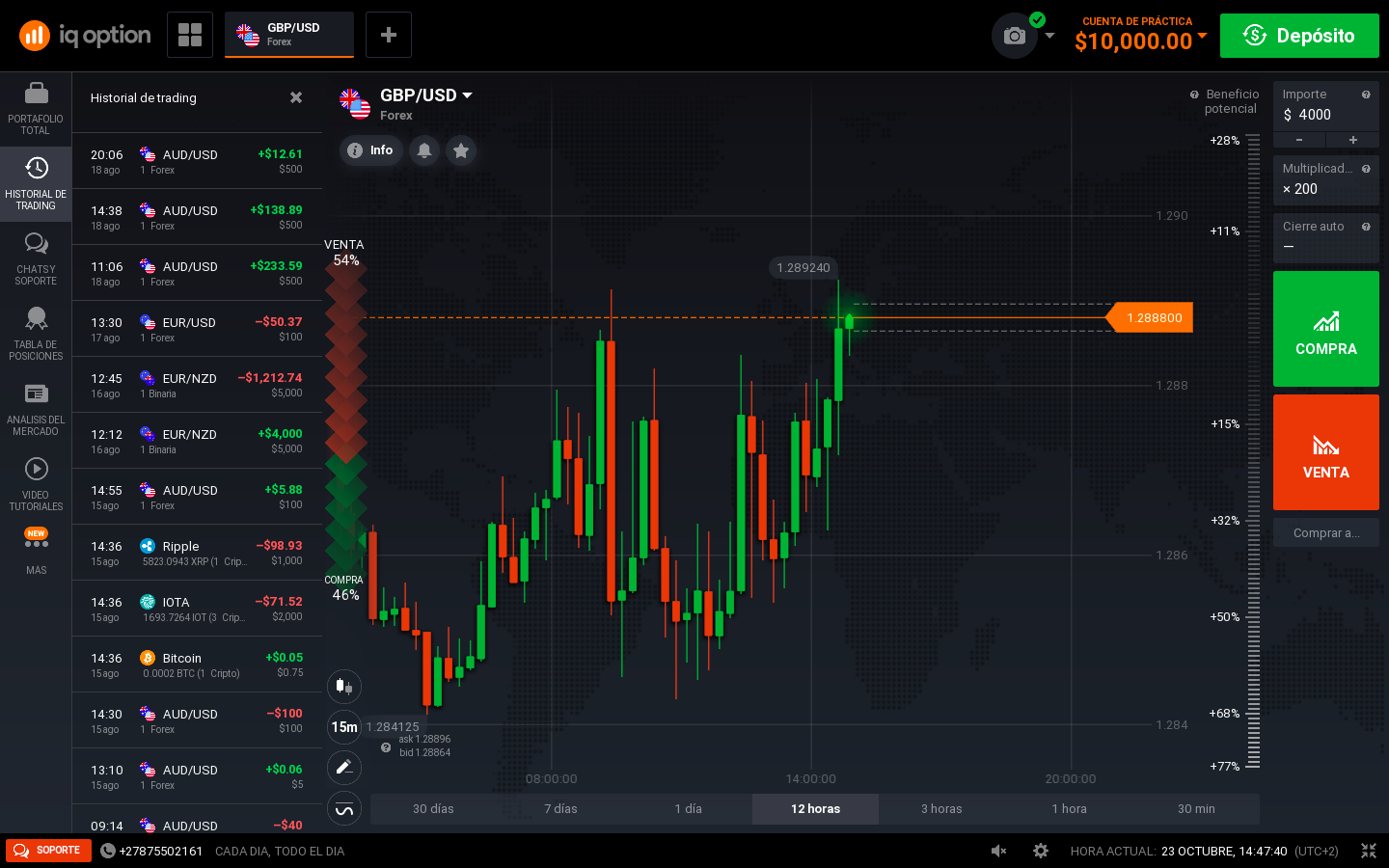Open the SOPORTE support button
The image size is (1389, 868).
click(x=48, y=851)
